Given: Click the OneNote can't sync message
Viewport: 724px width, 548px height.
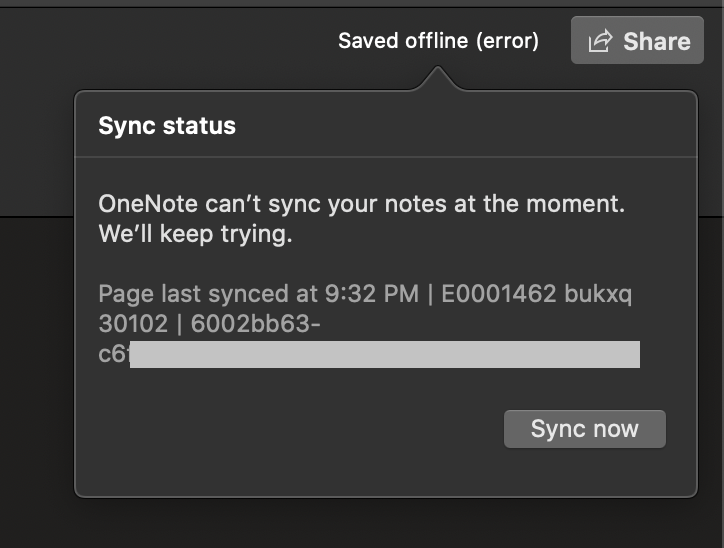Looking at the screenshot, I should pos(361,205).
